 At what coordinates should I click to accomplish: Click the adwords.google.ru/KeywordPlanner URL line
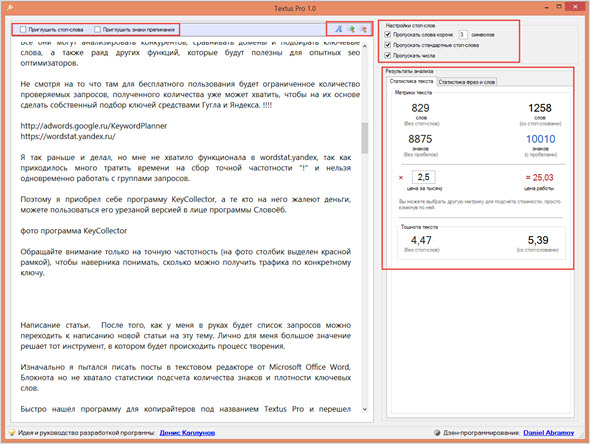tap(94, 126)
